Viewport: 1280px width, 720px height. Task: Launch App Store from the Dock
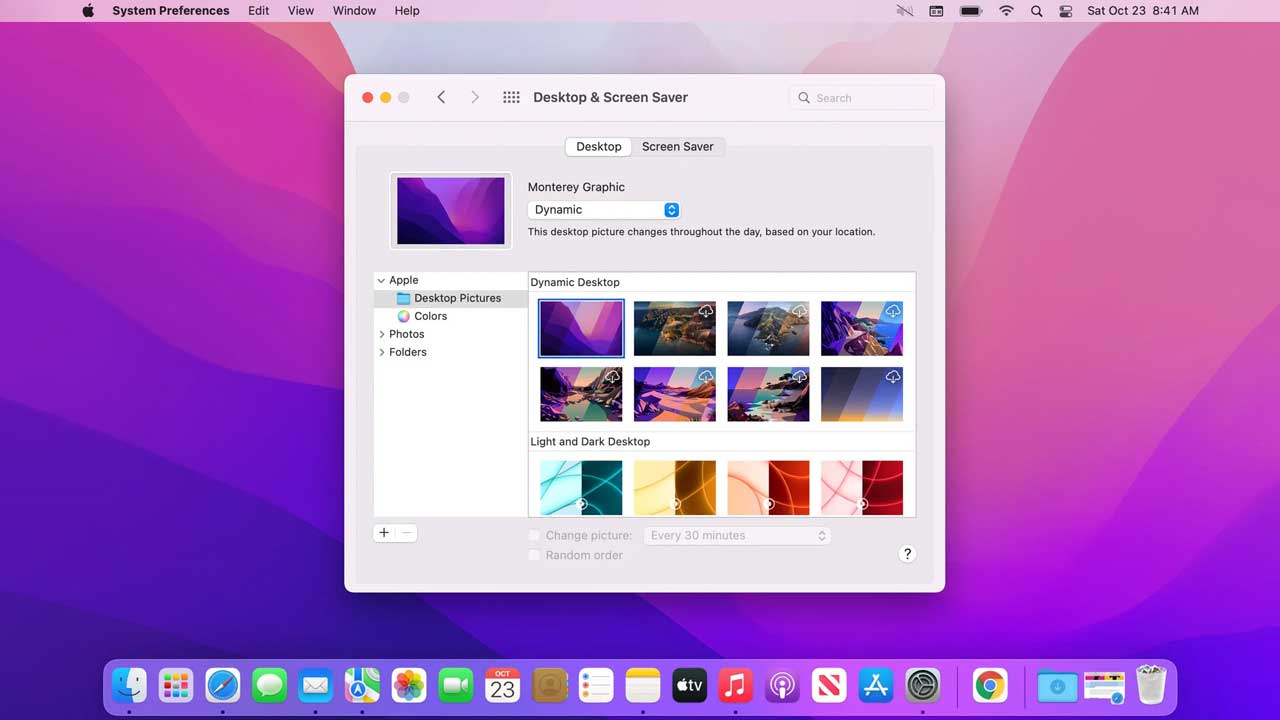click(876, 685)
